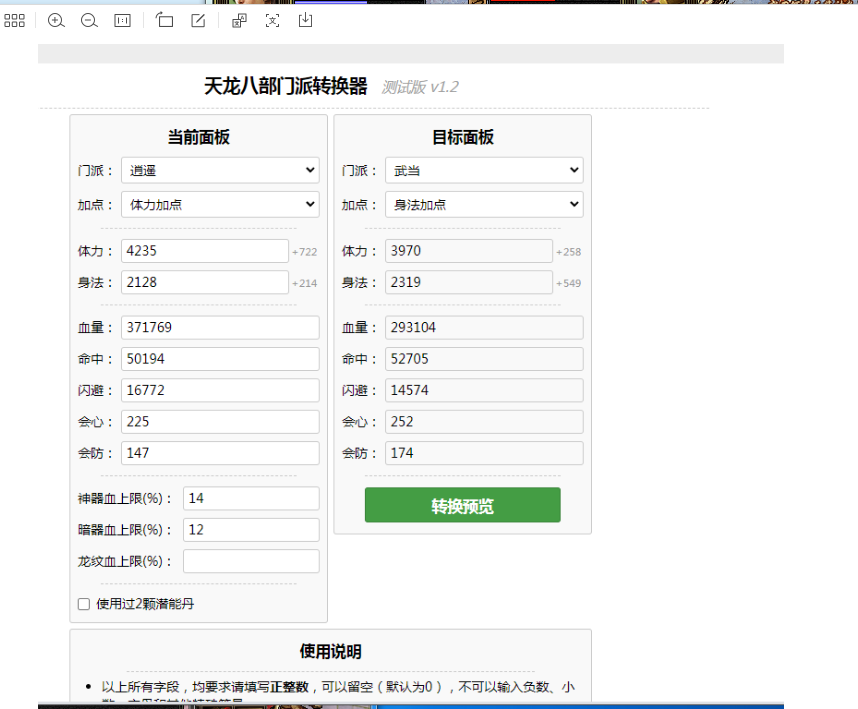Open the edit pencil icon in toolbar

[x=198, y=21]
